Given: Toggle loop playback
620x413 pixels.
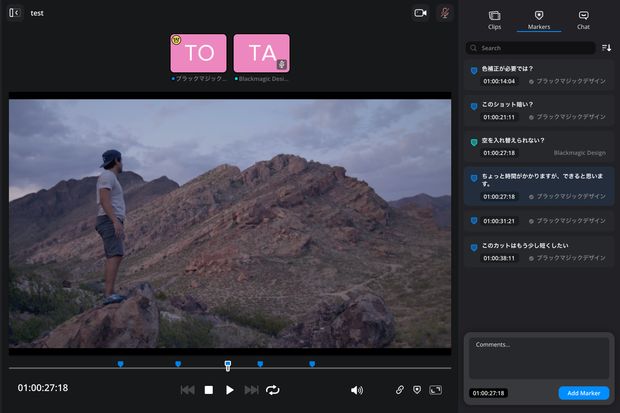Looking at the screenshot, I should [273, 390].
